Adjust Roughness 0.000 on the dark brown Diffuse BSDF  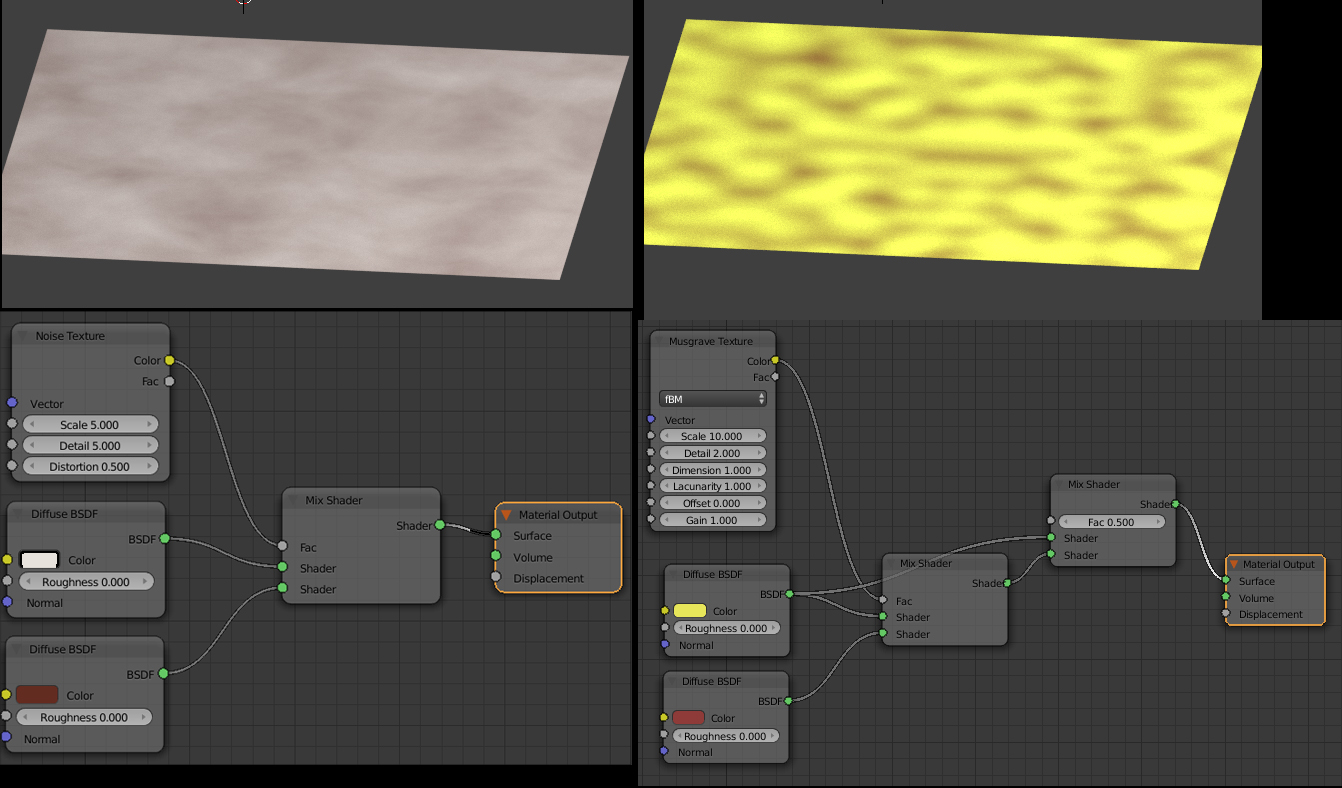pos(84,717)
